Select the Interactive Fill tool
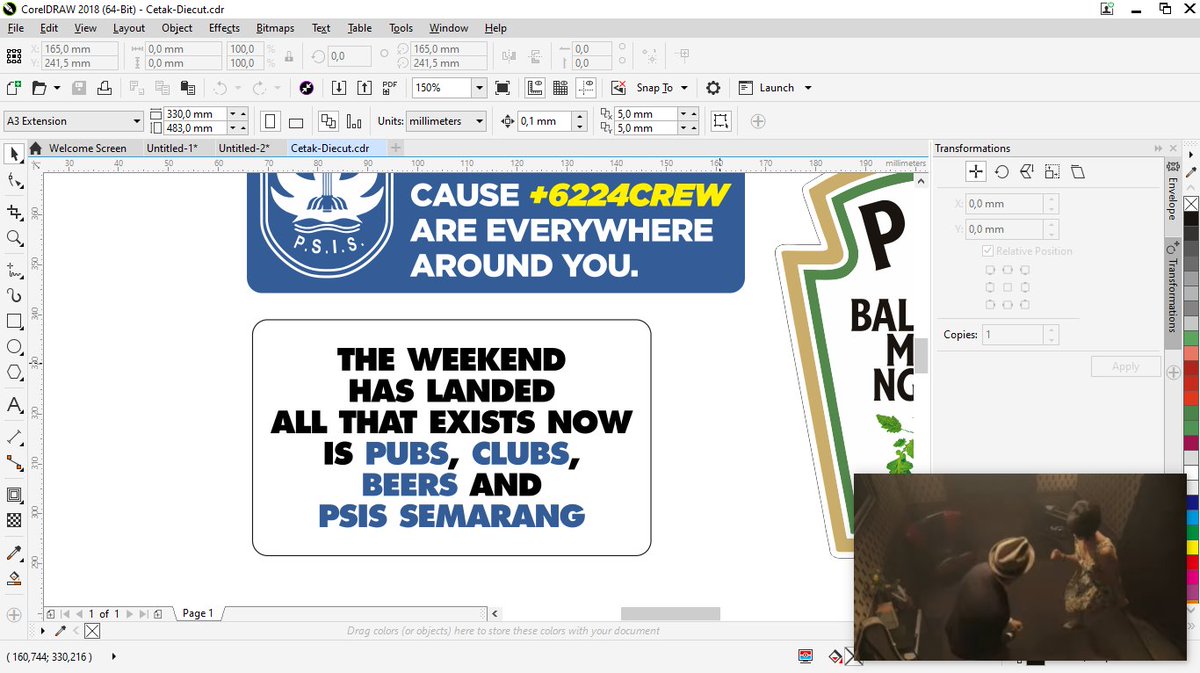The width and height of the screenshot is (1200, 673). tap(14, 578)
